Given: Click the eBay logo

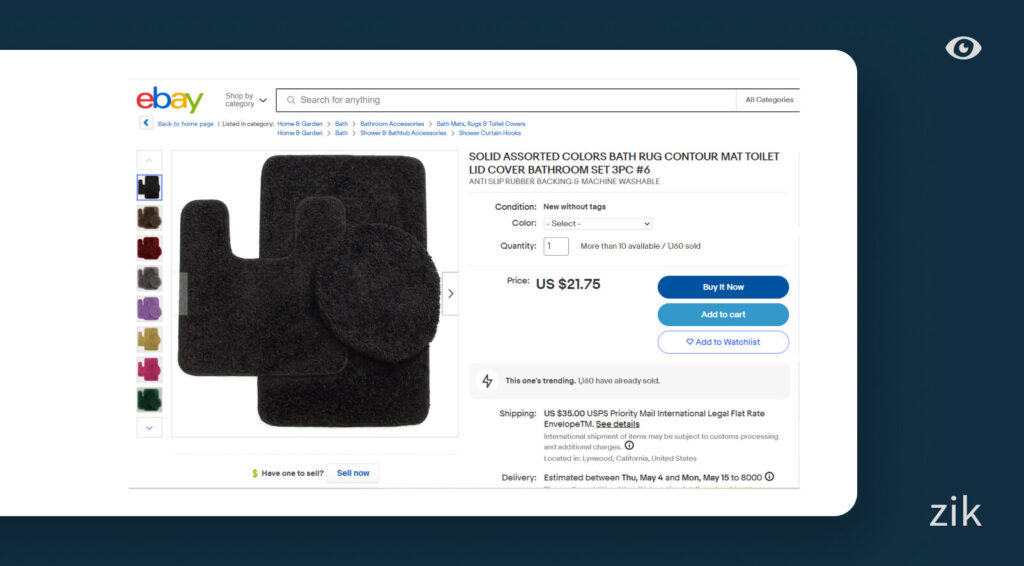Looking at the screenshot, I should tap(170, 100).
